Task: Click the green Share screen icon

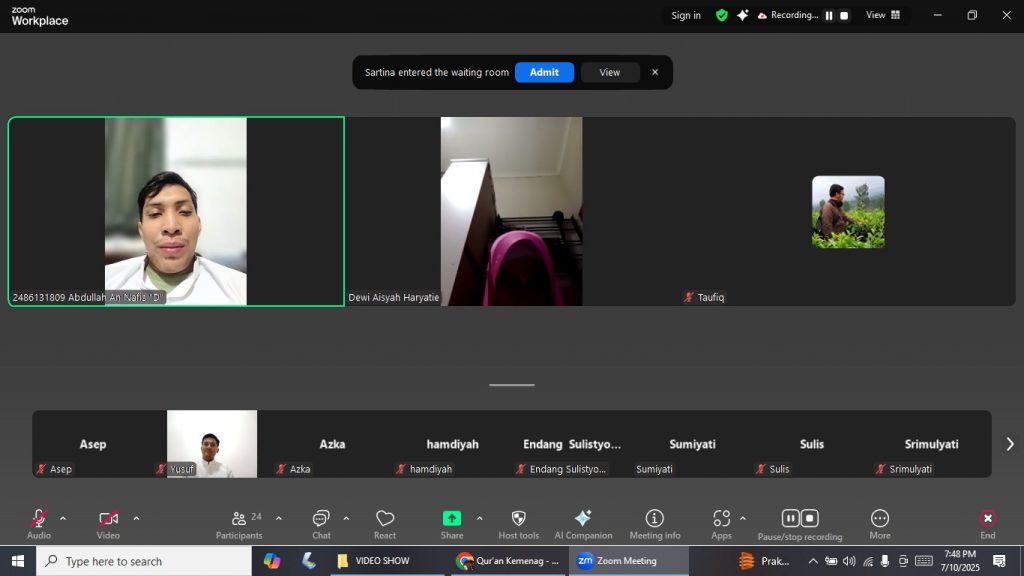Action: [x=452, y=518]
